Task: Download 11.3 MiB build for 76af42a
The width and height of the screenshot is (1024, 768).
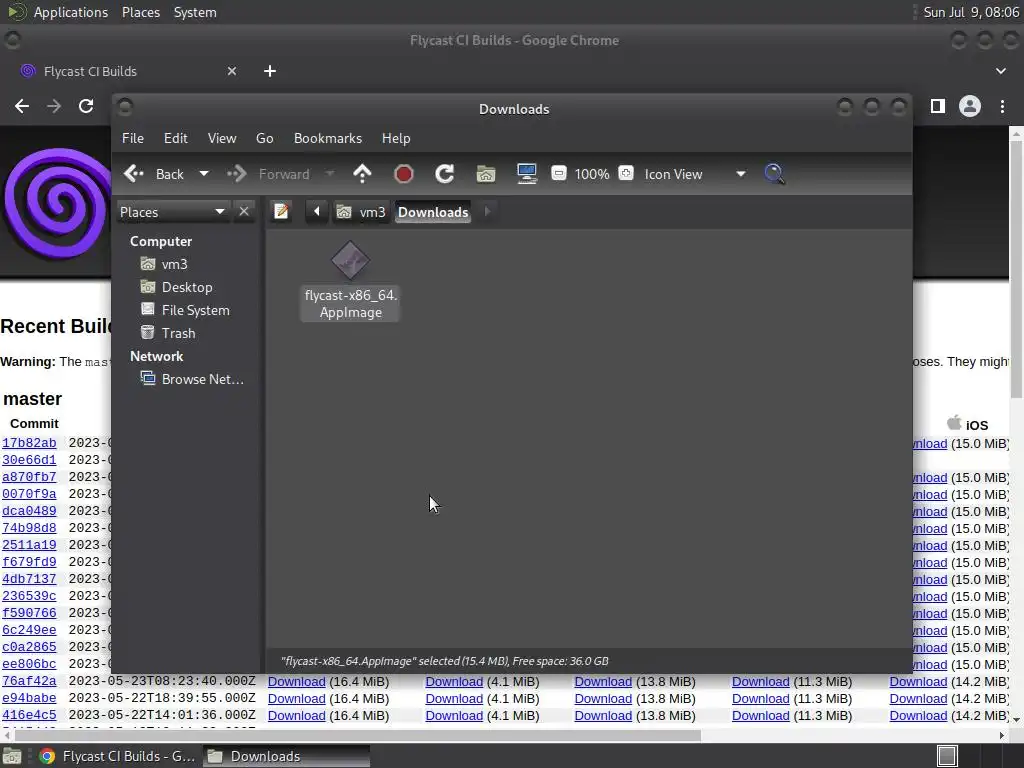Action: (x=760, y=681)
